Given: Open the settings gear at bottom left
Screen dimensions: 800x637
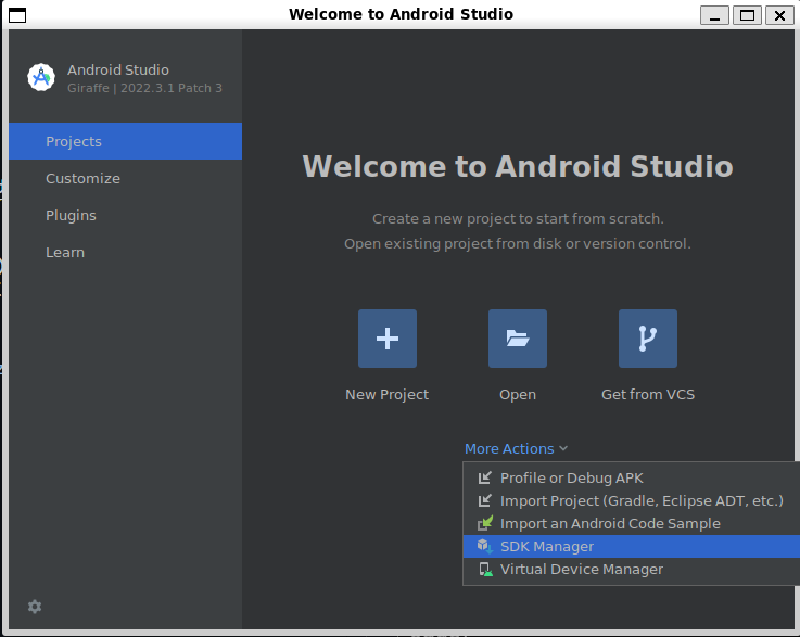Looking at the screenshot, I should 34,606.
